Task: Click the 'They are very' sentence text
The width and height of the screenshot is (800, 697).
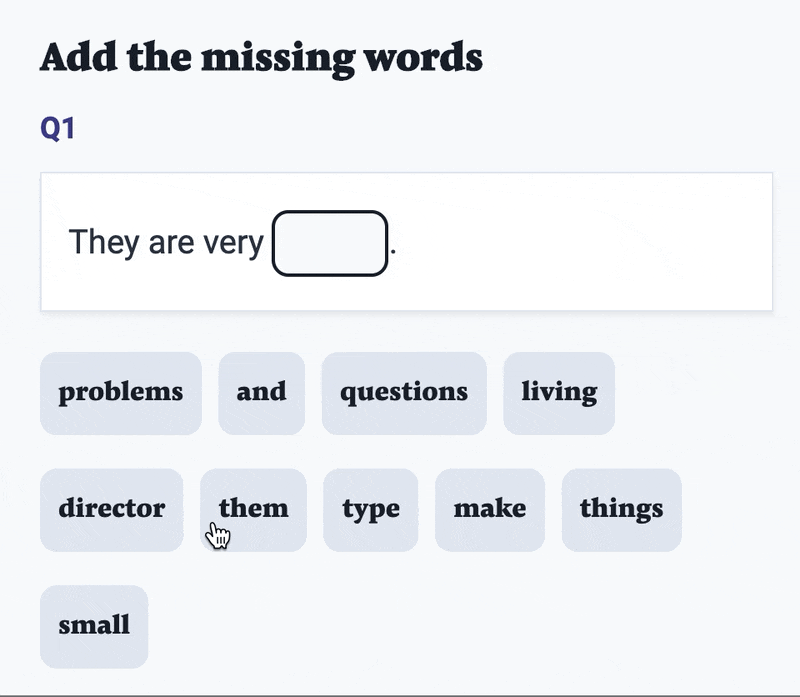Action: 166,242
